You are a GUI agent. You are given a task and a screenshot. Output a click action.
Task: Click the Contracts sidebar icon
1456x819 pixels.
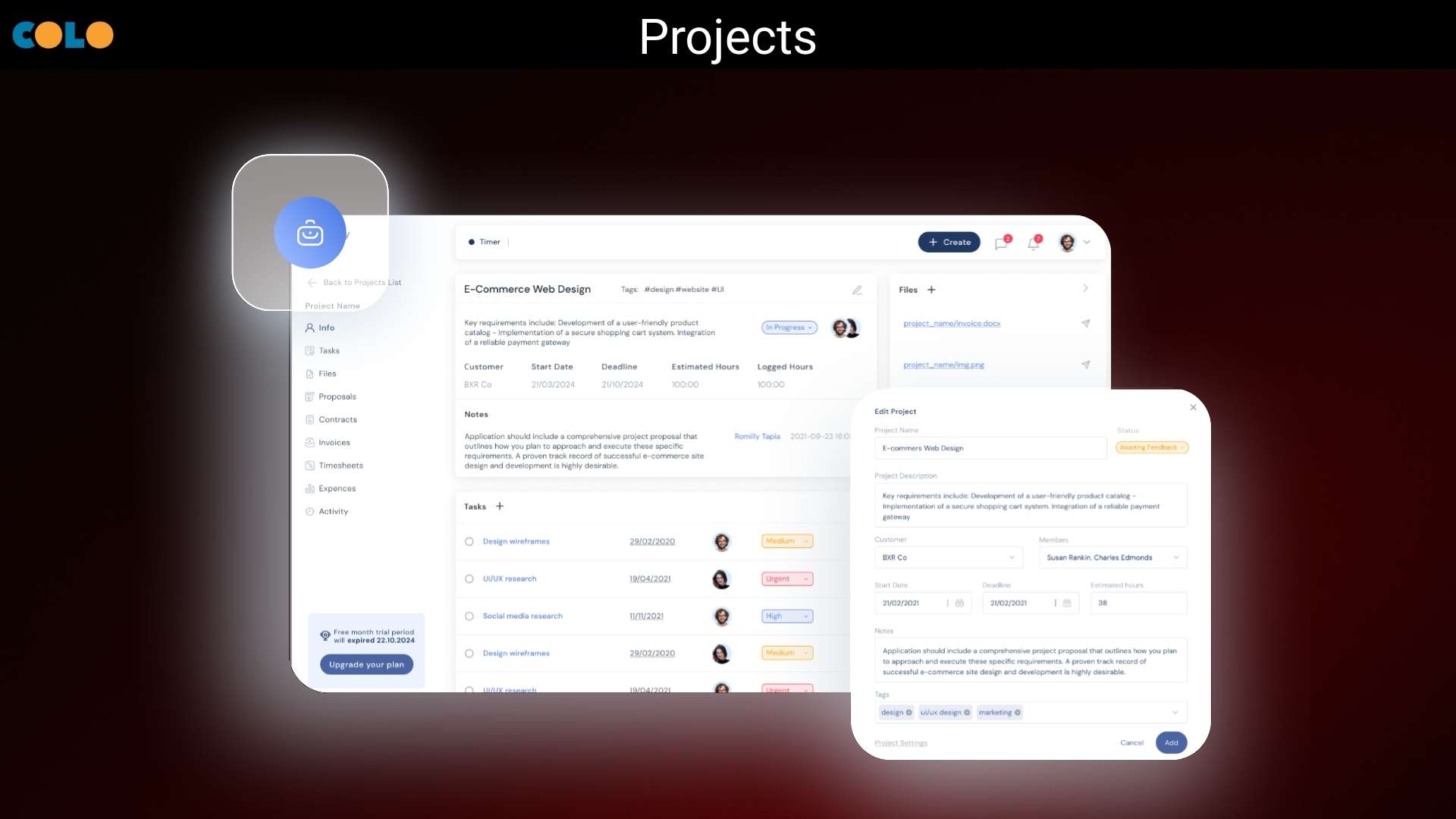(309, 419)
